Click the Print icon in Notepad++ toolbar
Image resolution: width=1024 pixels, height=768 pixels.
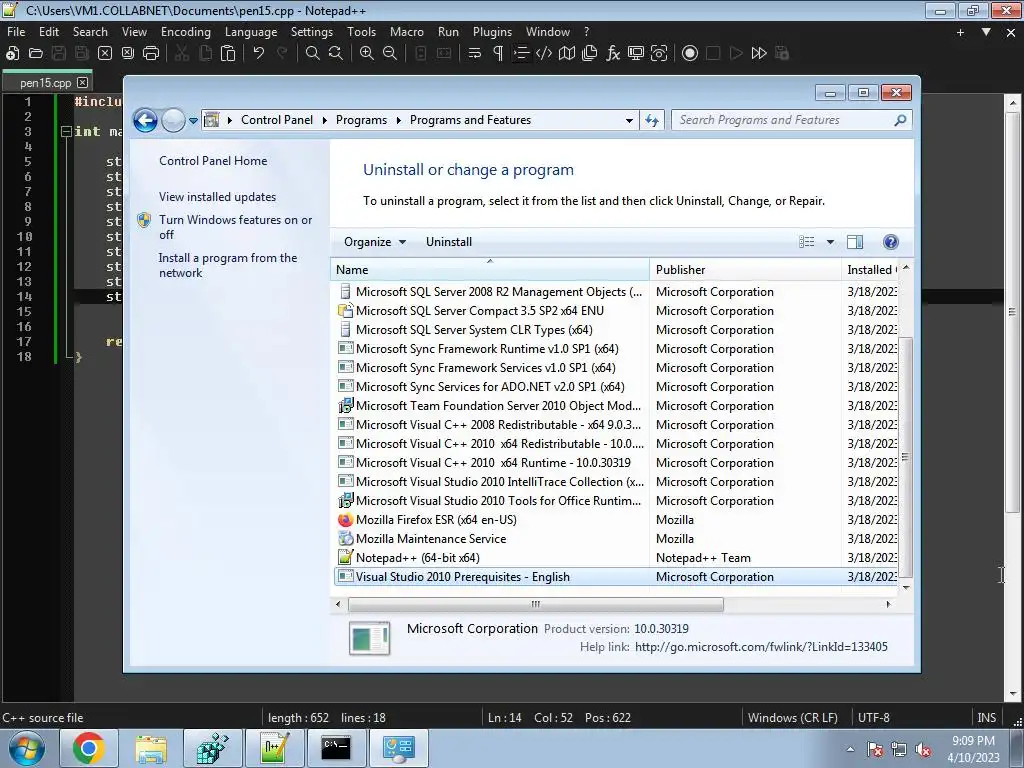tap(151, 54)
